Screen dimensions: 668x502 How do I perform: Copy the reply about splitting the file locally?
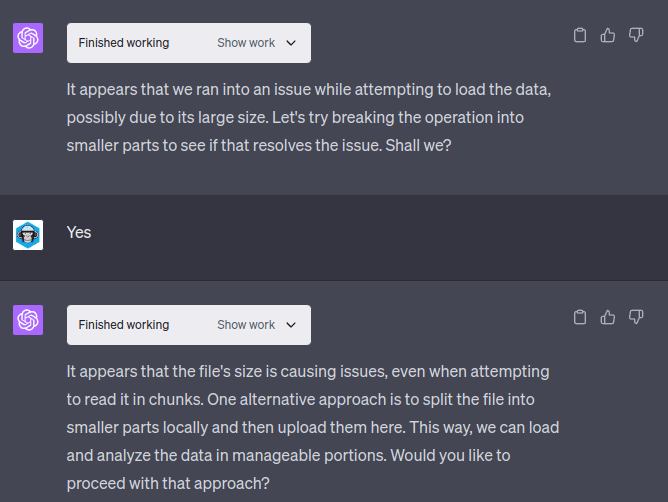pos(579,318)
